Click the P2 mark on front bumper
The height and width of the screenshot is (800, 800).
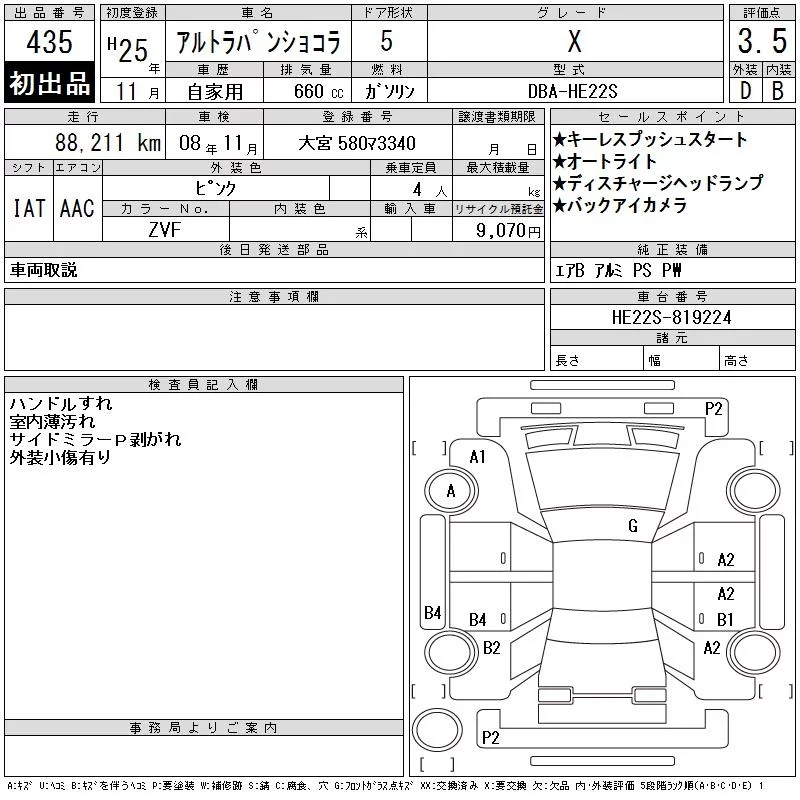(x=713, y=409)
